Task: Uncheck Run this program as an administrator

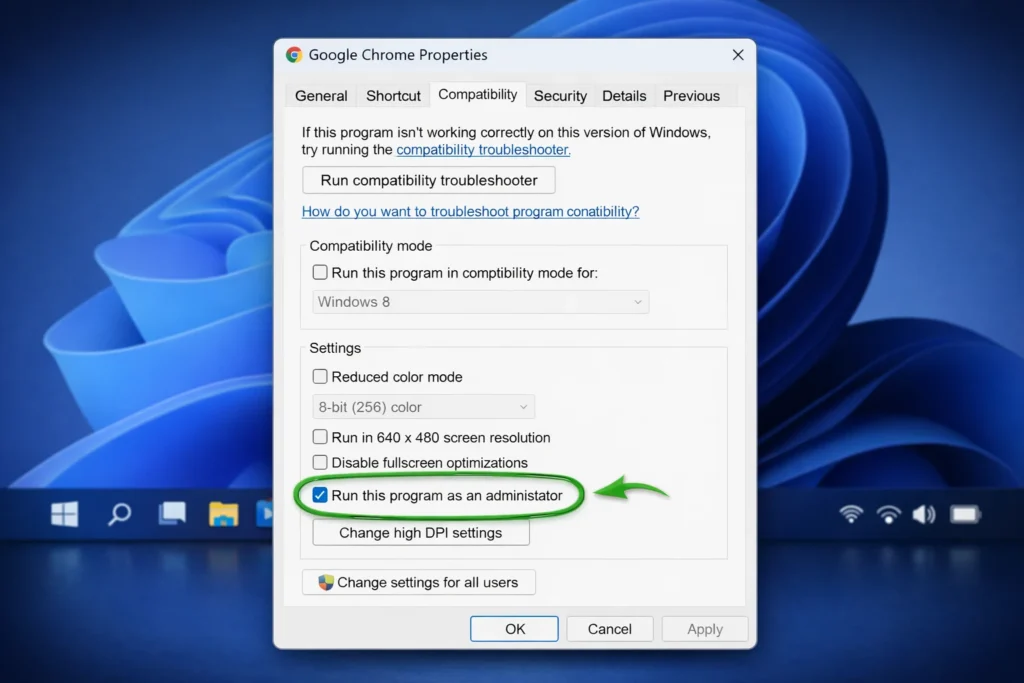Action: (x=320, y=495)
